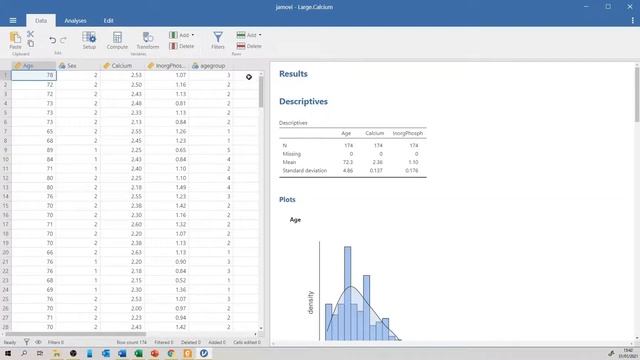Select the InorgPhos column header
The width and height of the screenshot is (640, 360).
tap(167, 66)
